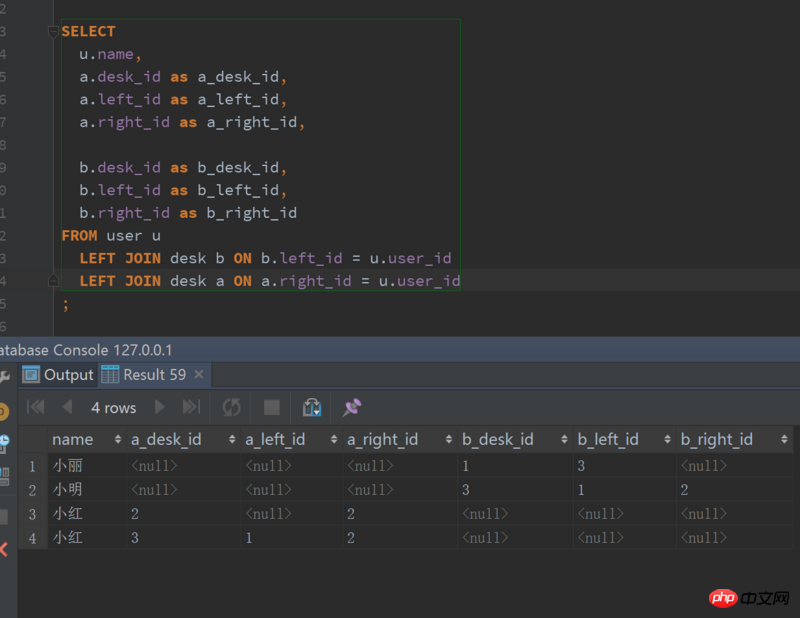Select the 小明 name cell
This screenshot has height=618, width=800.
(68, 490)
